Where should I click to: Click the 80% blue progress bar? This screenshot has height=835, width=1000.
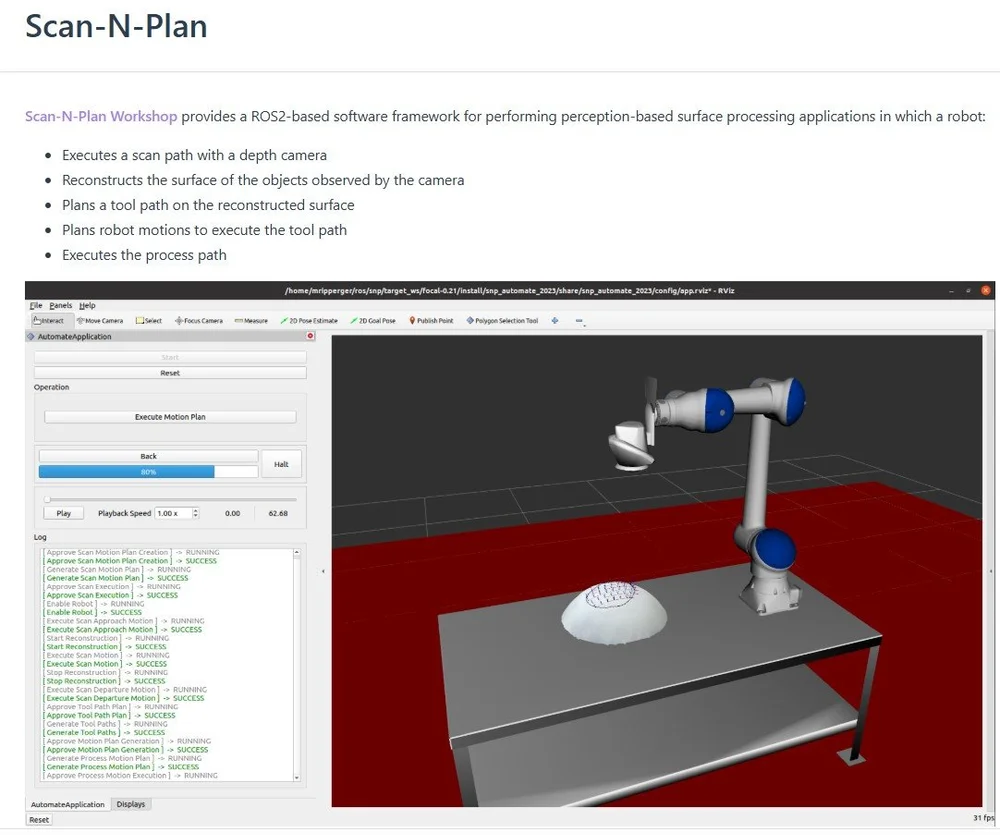pos(149,471)
